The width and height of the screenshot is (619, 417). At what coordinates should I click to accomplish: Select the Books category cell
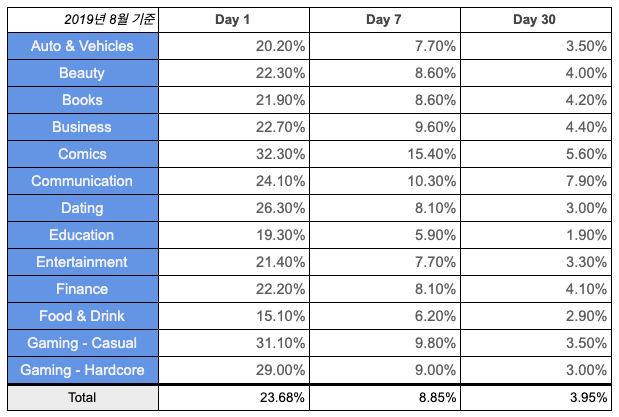click(83, 100)
